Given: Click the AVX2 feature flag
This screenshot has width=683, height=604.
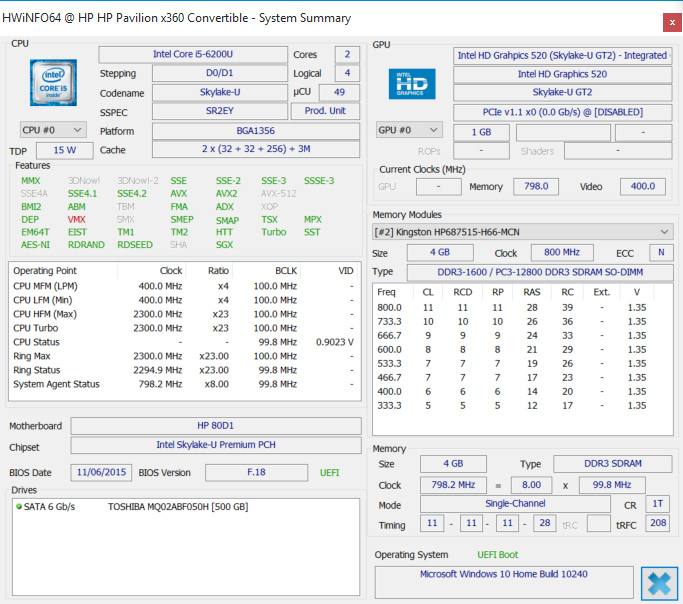Looking at the screenshot, I should (x=227, y=194).
